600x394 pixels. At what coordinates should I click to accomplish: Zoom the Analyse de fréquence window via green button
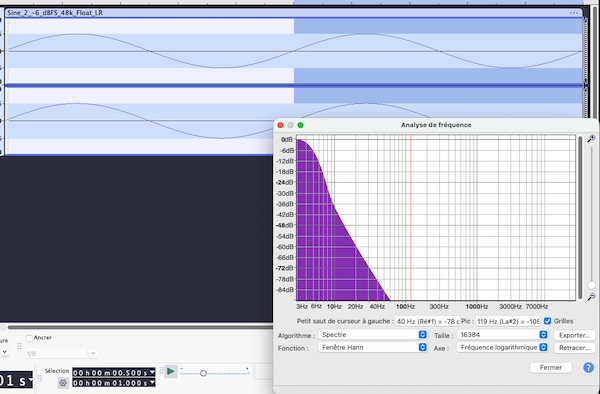300,125
